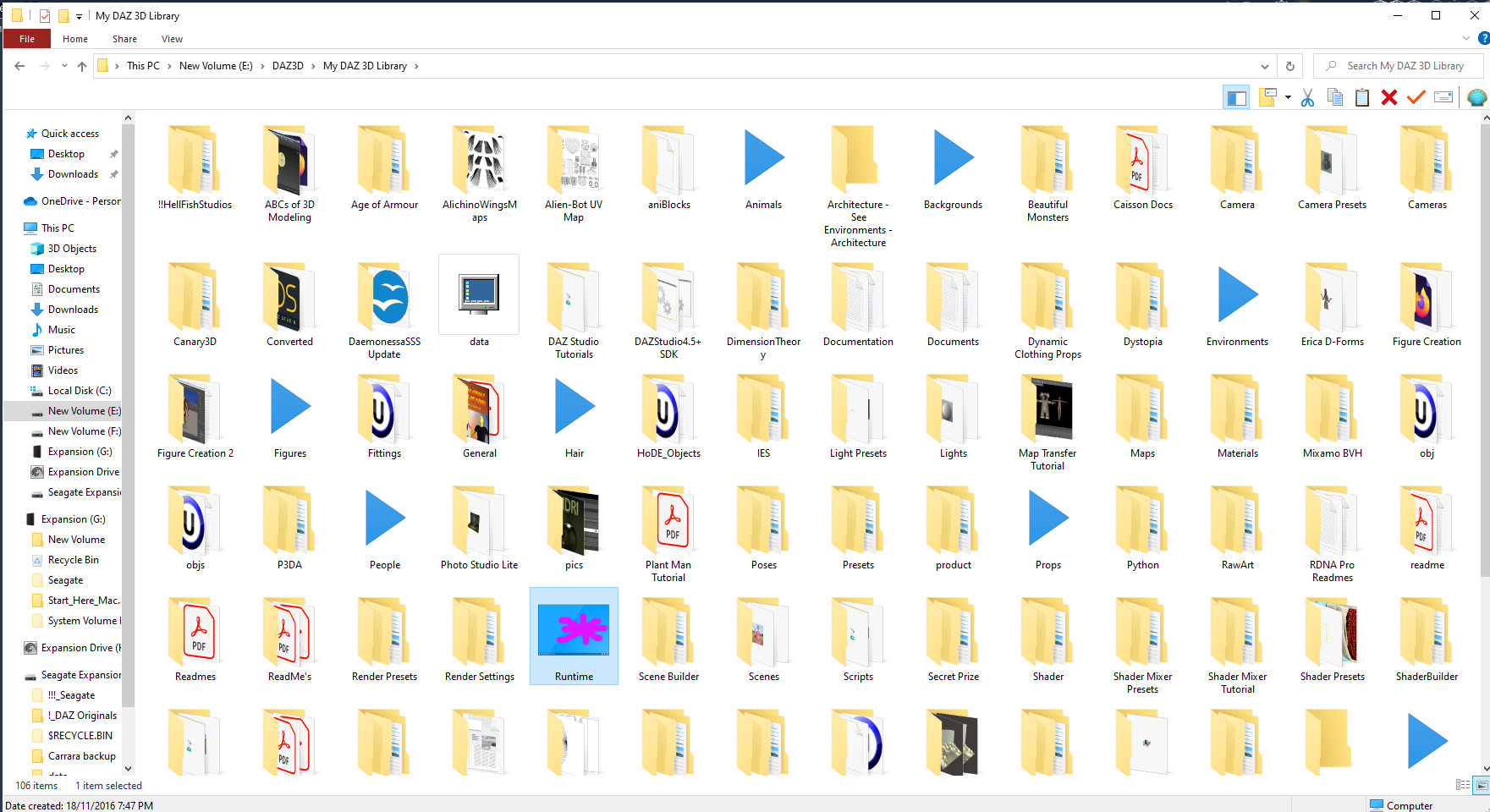Expand the ribbon with the chevron
This screenshot has width=1490, height=812.
click(1466, 38)
